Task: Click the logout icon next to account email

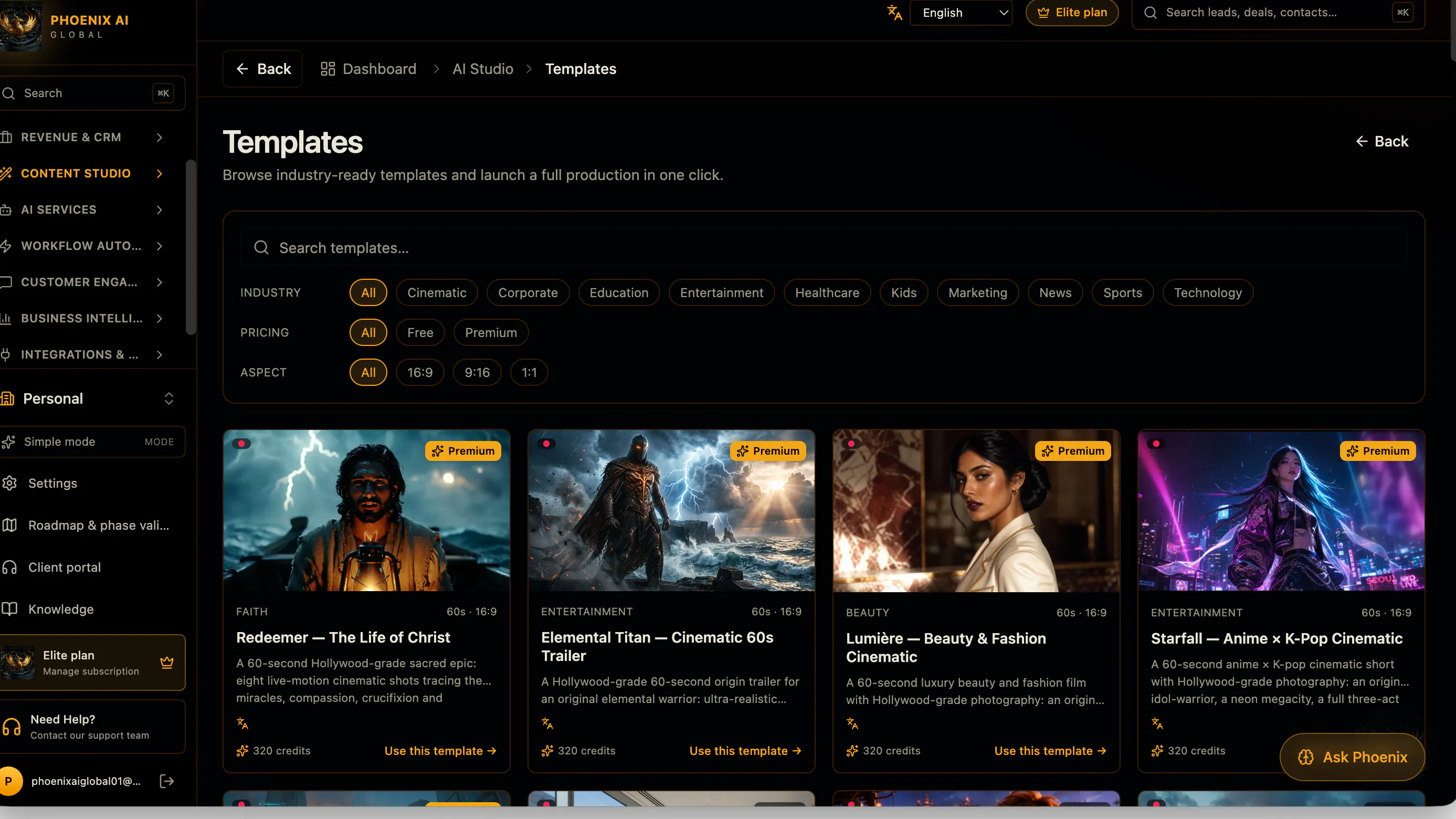Action: (167, 781)
